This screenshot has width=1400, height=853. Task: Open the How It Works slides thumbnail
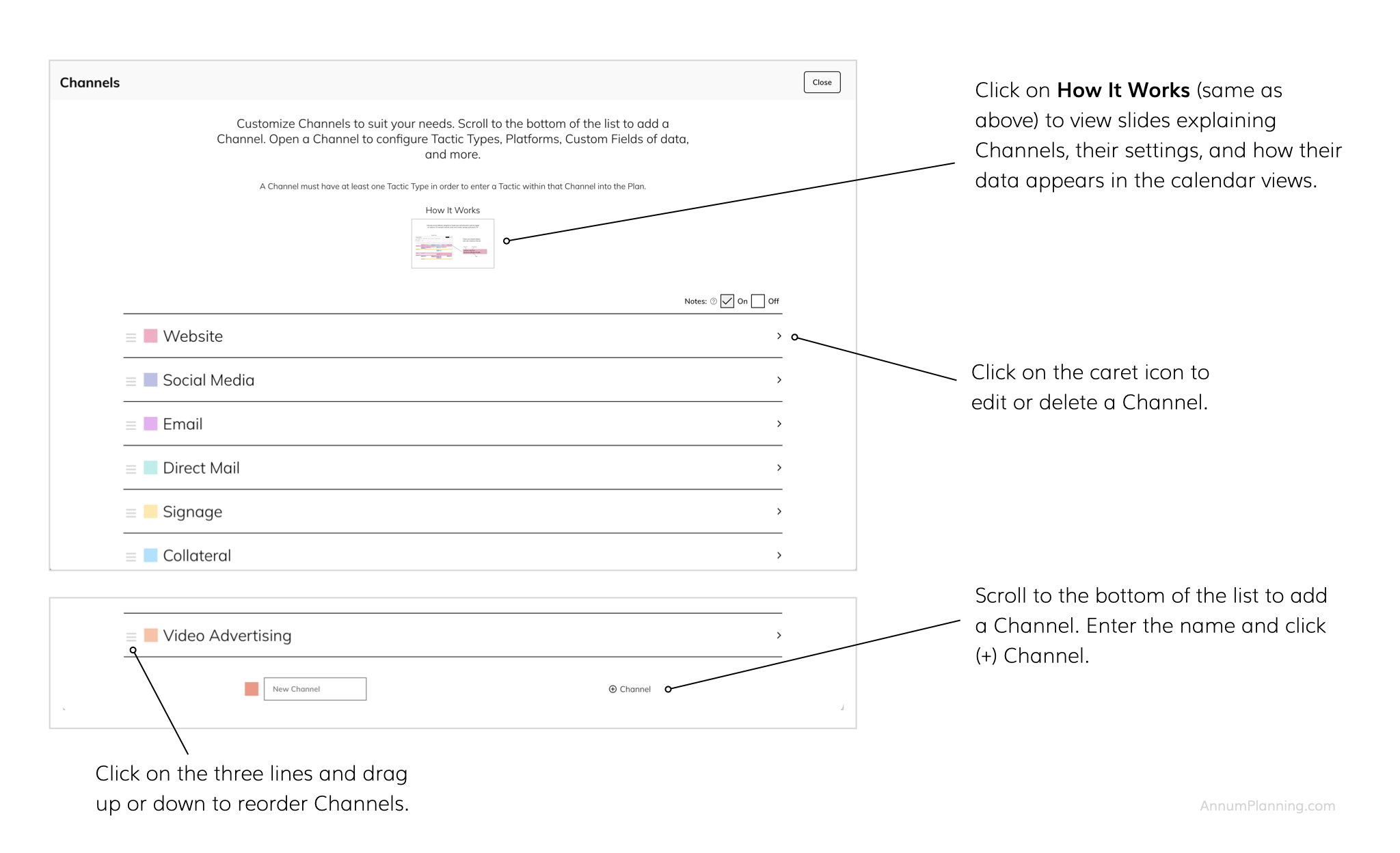[x=453, y=243]
